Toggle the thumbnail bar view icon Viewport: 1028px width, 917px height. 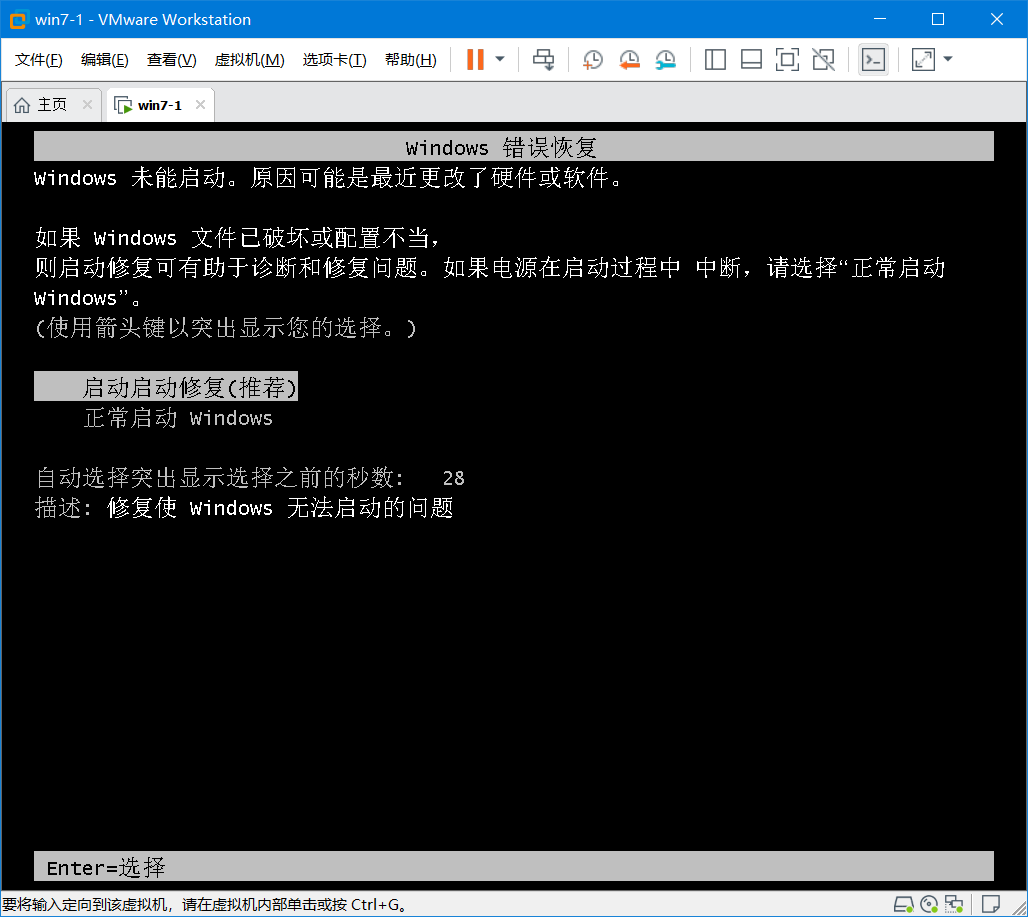[x=751, y=60]
